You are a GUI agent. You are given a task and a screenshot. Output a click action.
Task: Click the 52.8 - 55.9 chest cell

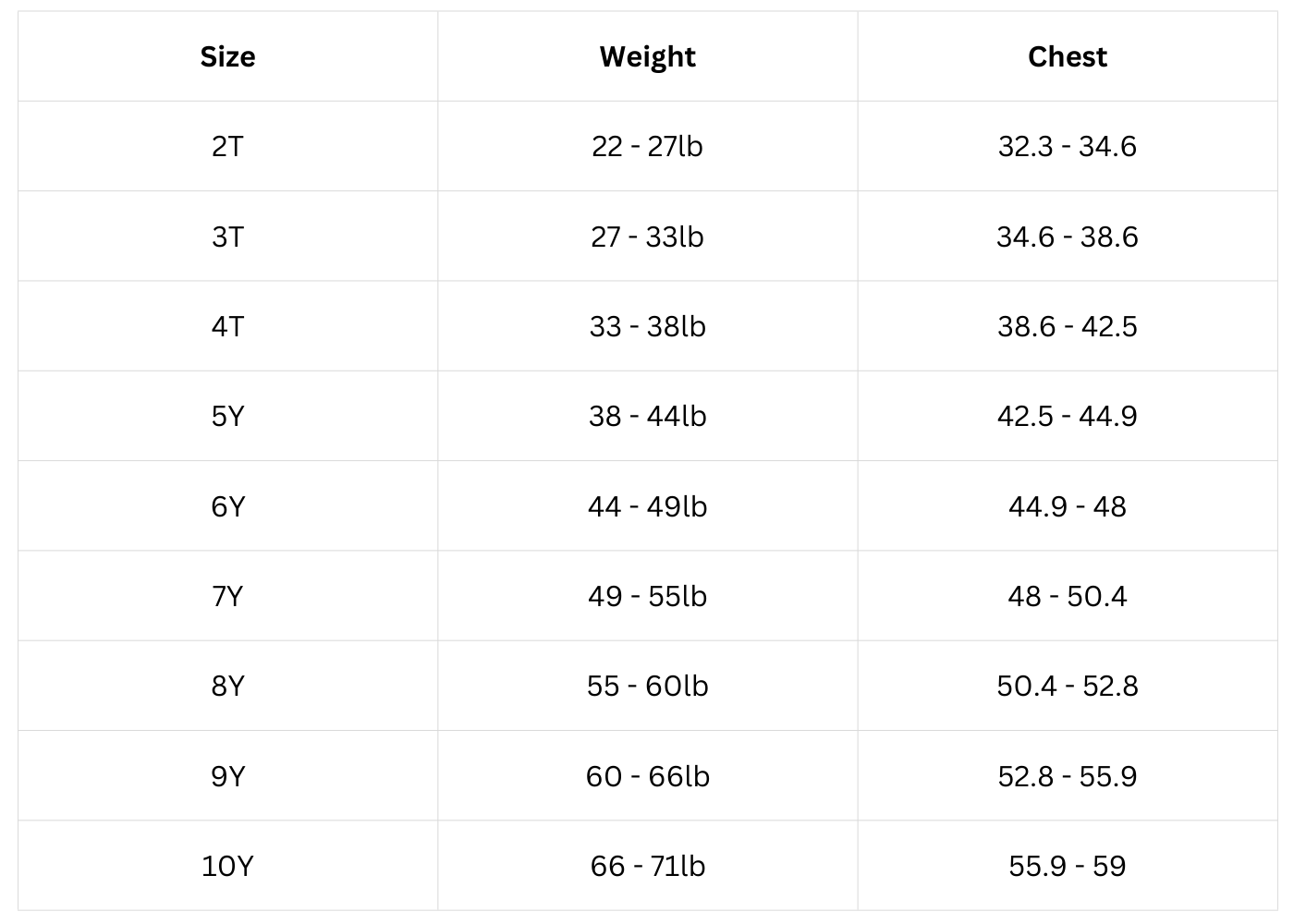click(x=1067, y=777)
